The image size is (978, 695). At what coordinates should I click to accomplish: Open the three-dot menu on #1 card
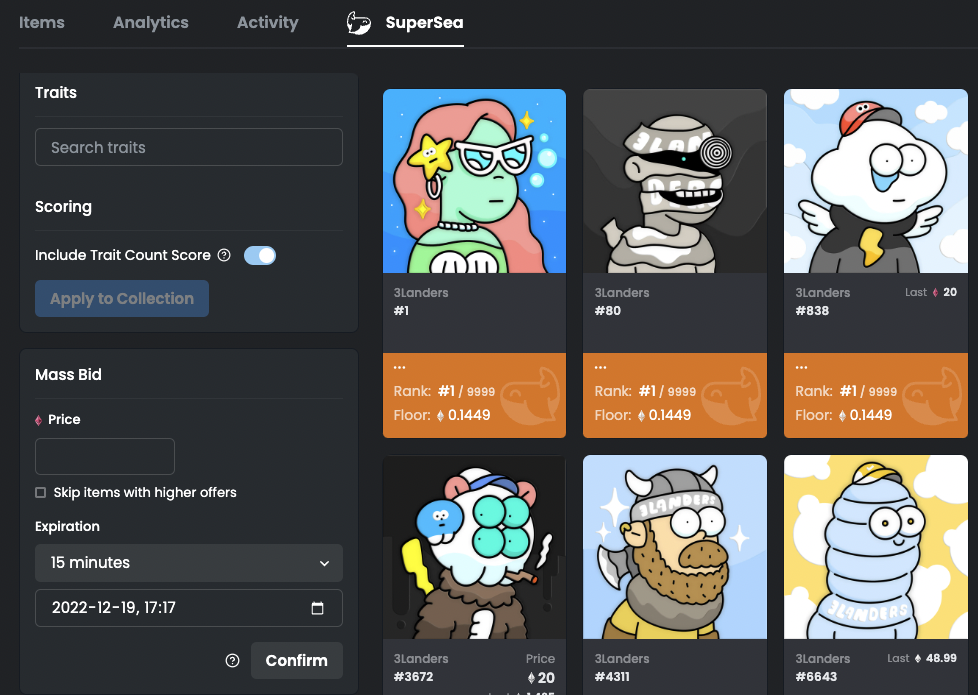[x=400, y=367]
